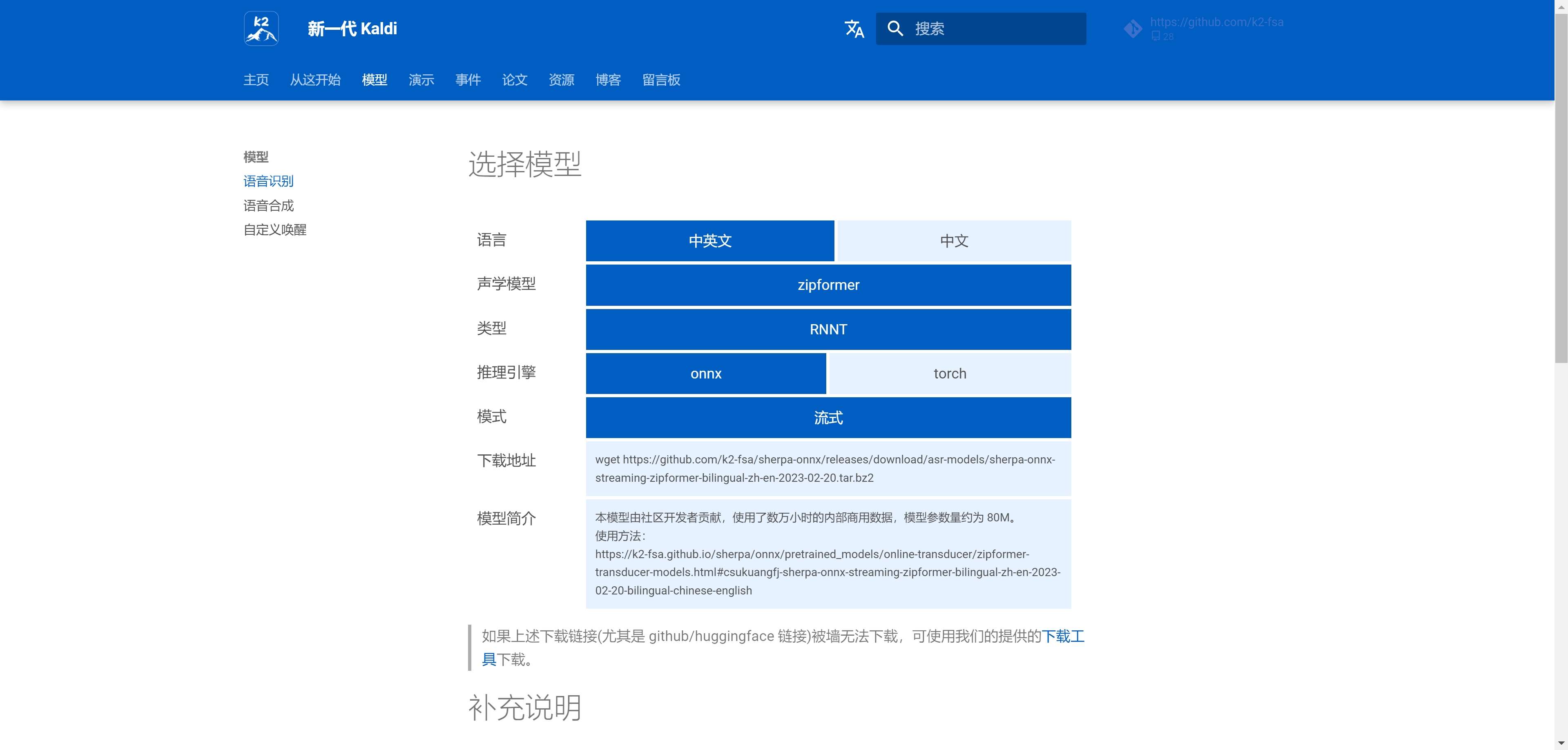This screenshot has width=1568, height=750.
Task: Open the language translation selector icon
Action: pyautogui.click(x=854, y=29)
